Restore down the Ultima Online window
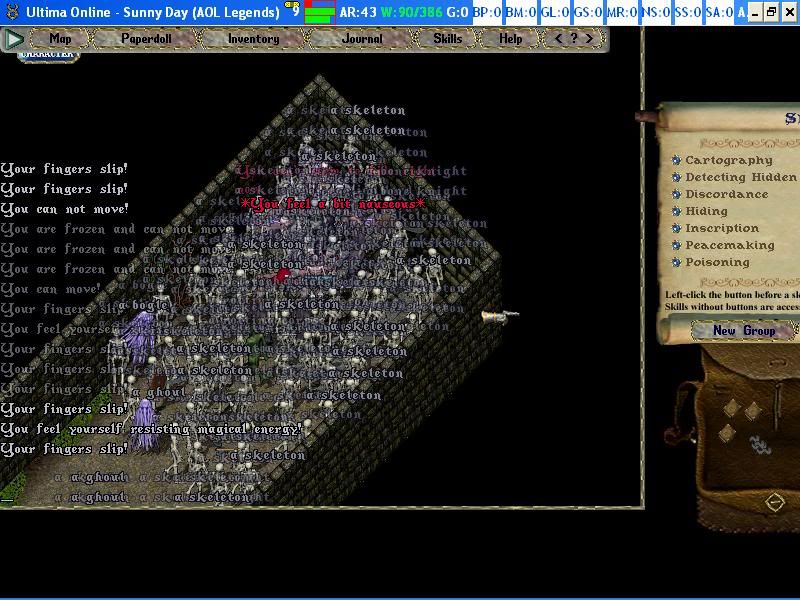The height and width of the screenshot is (600, 800). pos(771,12)
